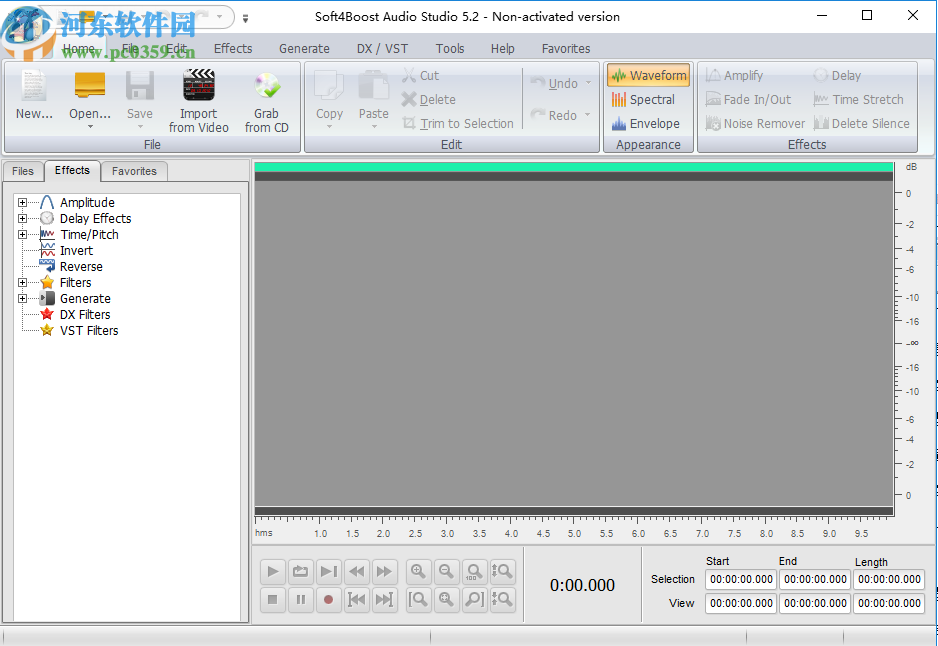Select the Waveform view icon

[x=647, y=75]
